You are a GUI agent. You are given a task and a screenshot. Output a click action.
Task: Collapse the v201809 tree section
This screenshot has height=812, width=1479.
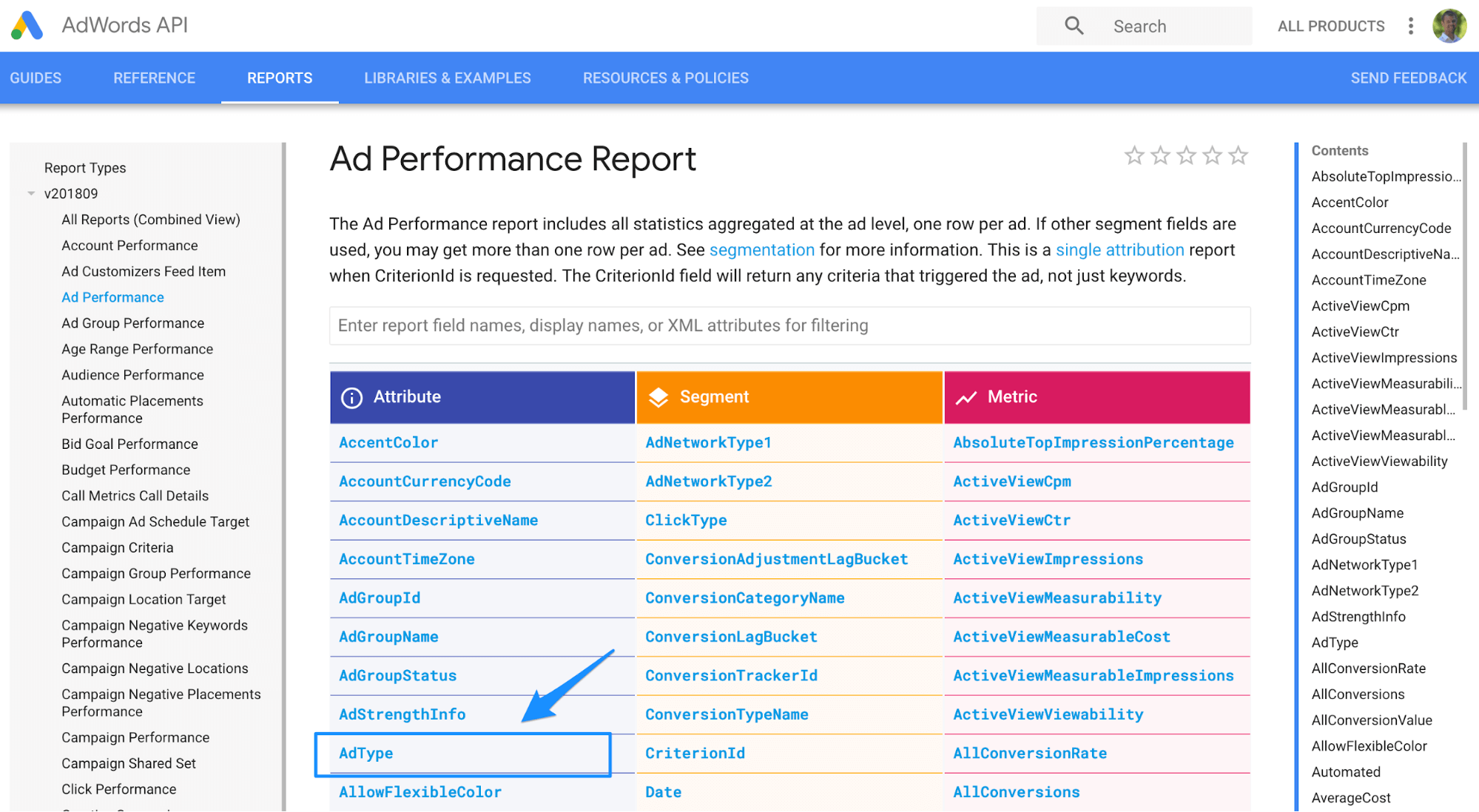pyautogui.click(x=31, y=194)
